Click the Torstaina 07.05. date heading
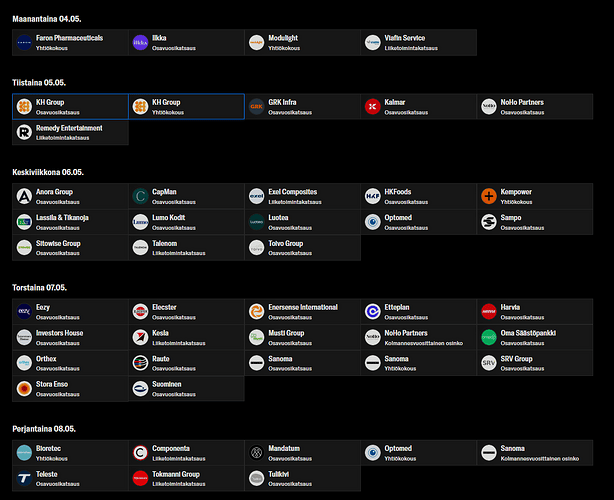 click(x=39, y=288)
